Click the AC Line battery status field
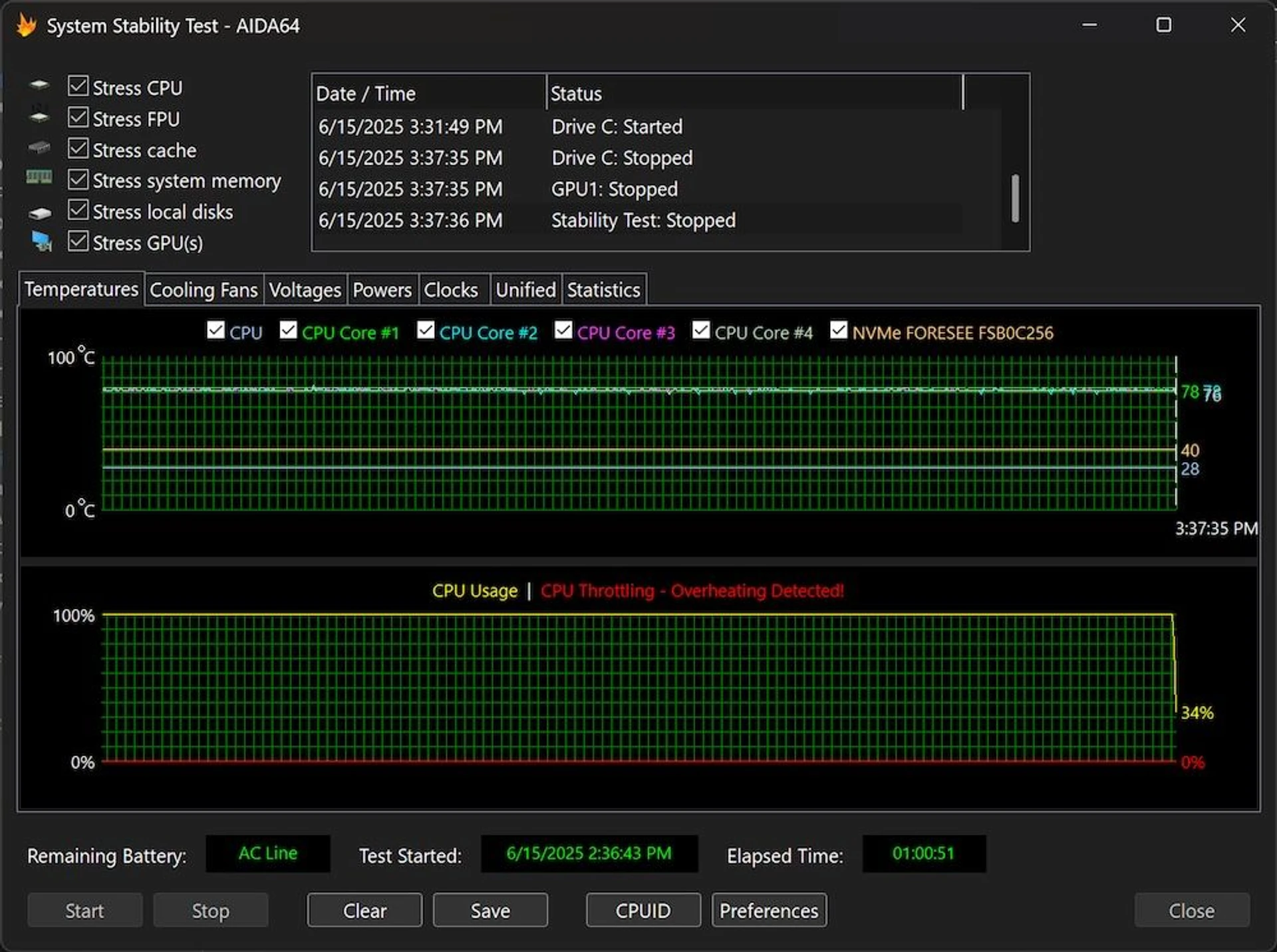 coord(268,853)
